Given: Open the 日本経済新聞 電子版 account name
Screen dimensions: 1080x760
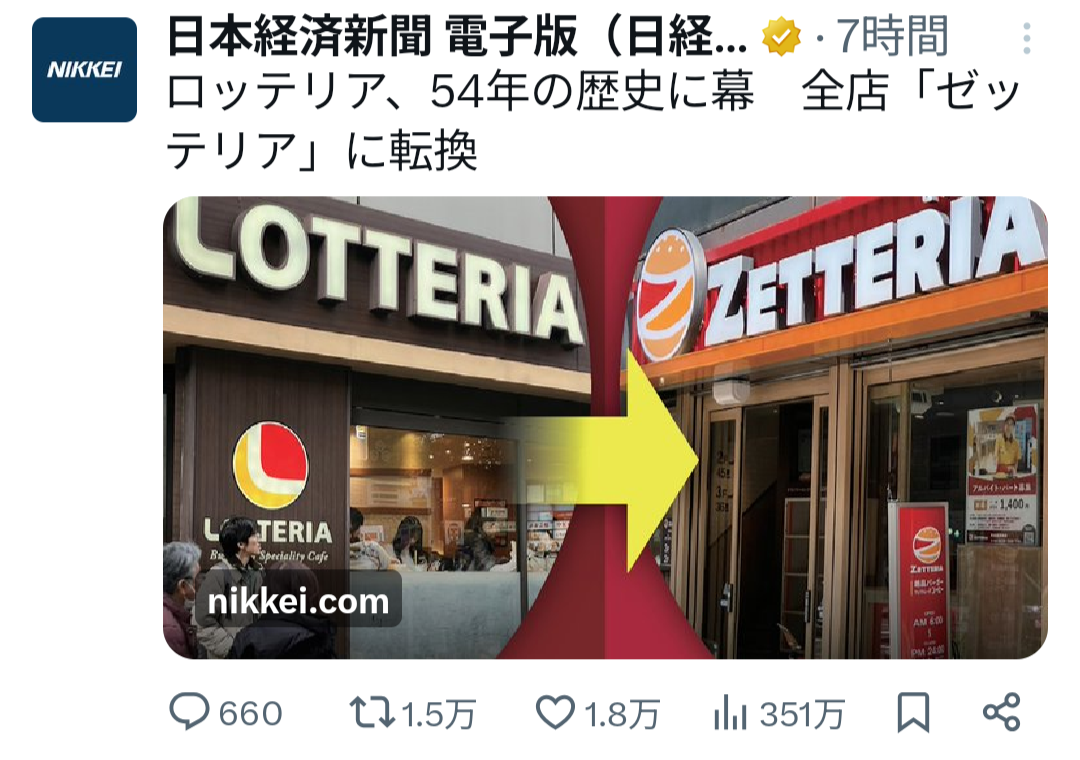Looking at the screenshot, I should [457, 37].
